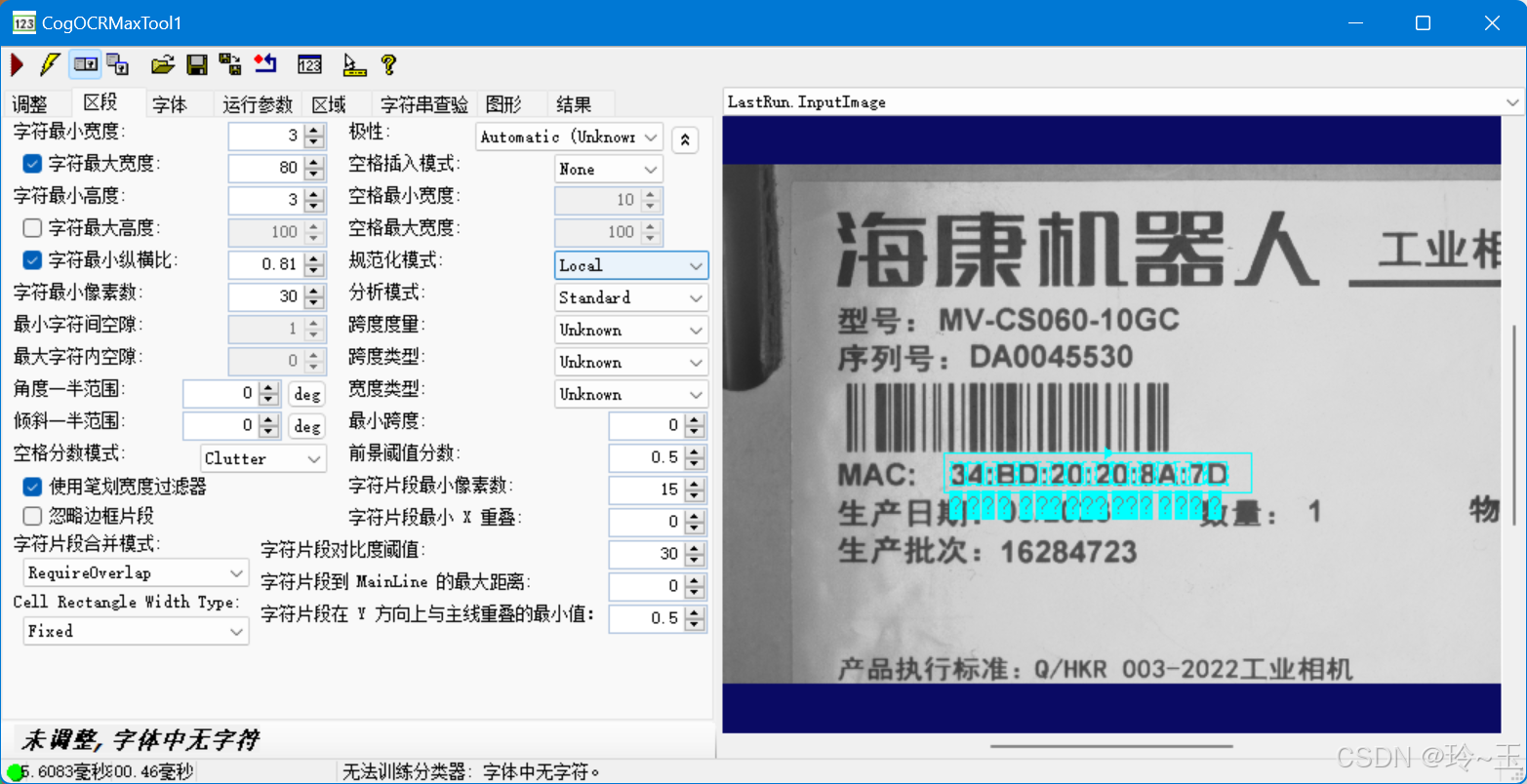Click the 字符最小宽度 value field
Viewport: 1527px width, 784px height.
click(265, 137)
